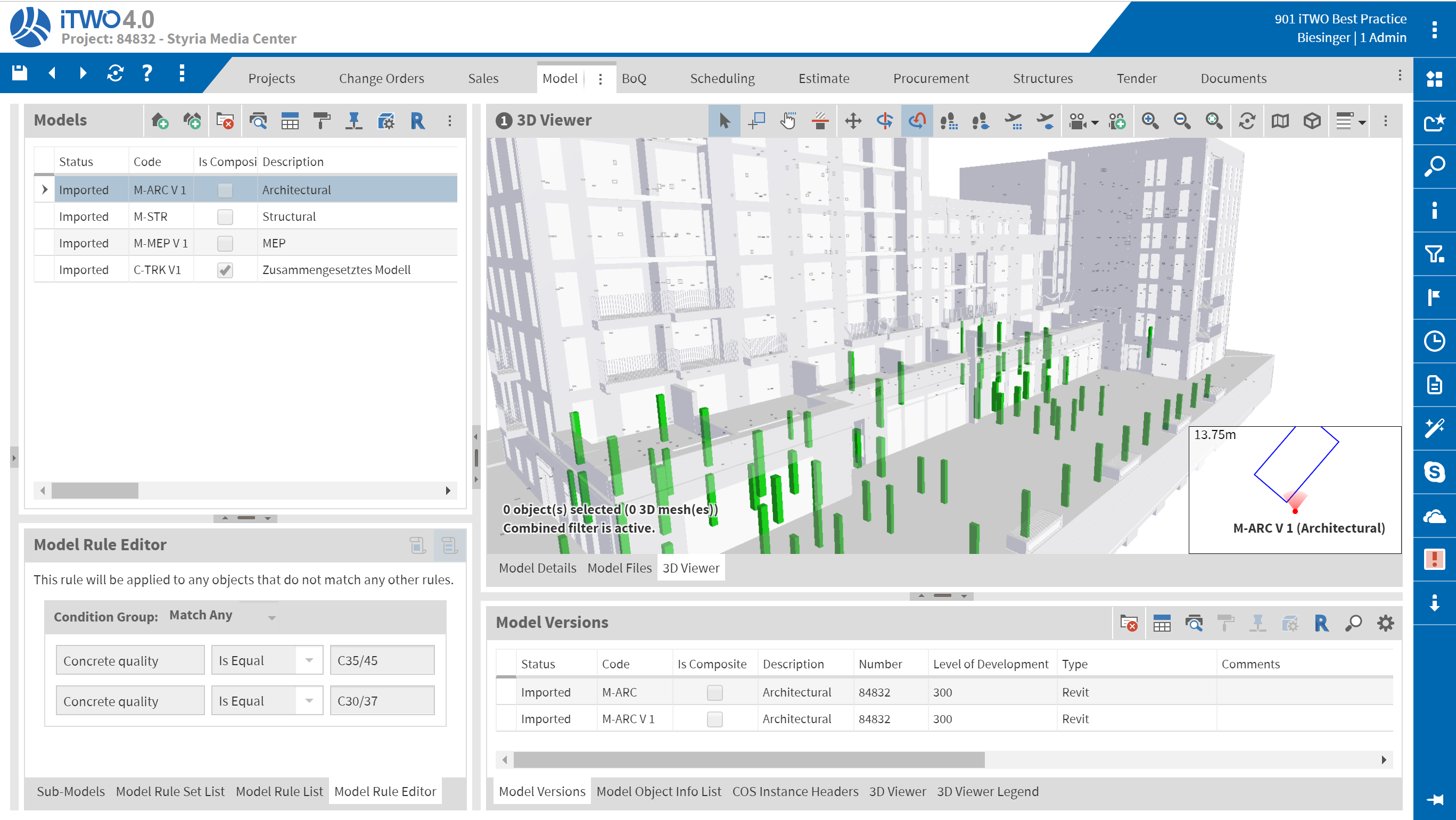Click the Model Versions horizontal scrollbar
This screenshot has width=1456, height=820.
click(748, 759)
